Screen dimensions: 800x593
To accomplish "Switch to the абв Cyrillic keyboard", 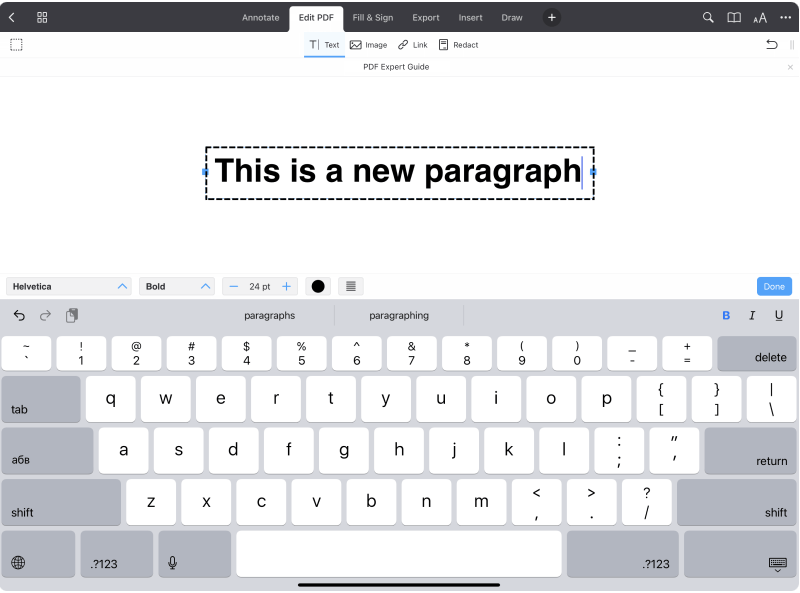I will click(x=47, y=451).
